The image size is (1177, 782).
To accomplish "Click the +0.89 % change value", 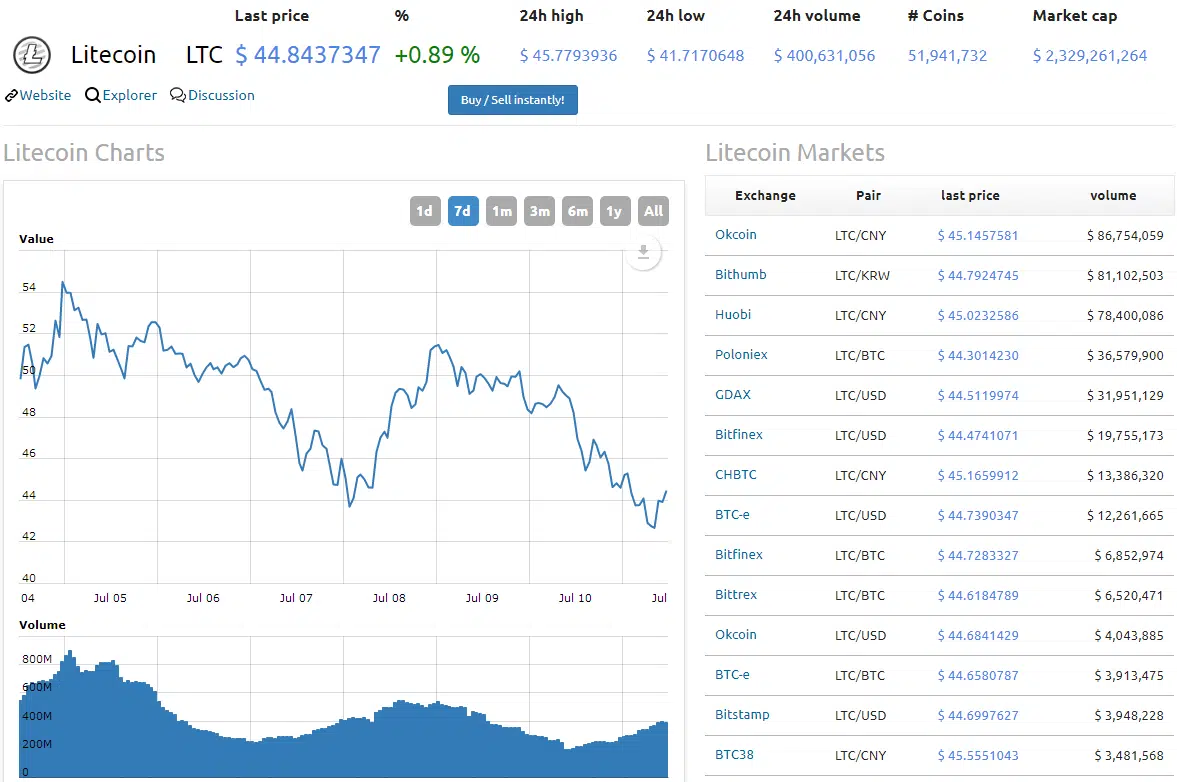I will (437, 55).
